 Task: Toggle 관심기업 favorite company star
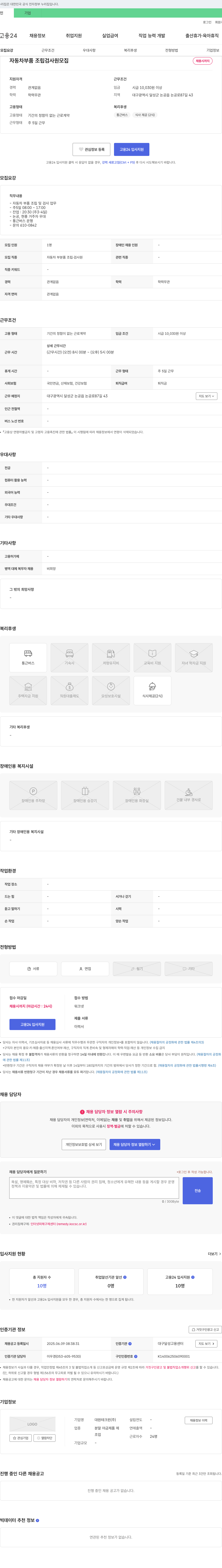click(21, 1438)
